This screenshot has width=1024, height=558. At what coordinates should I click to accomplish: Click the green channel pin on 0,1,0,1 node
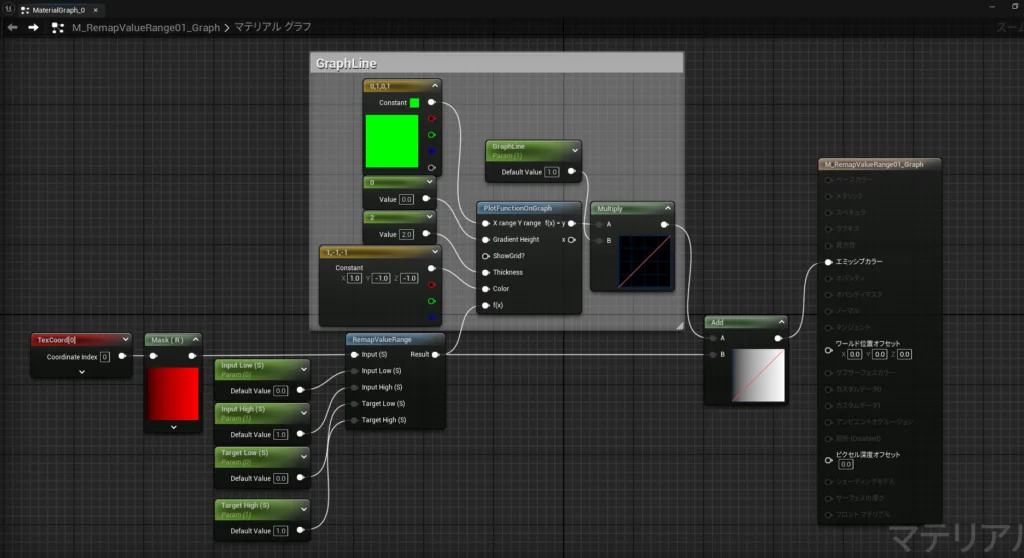(432, 134)
